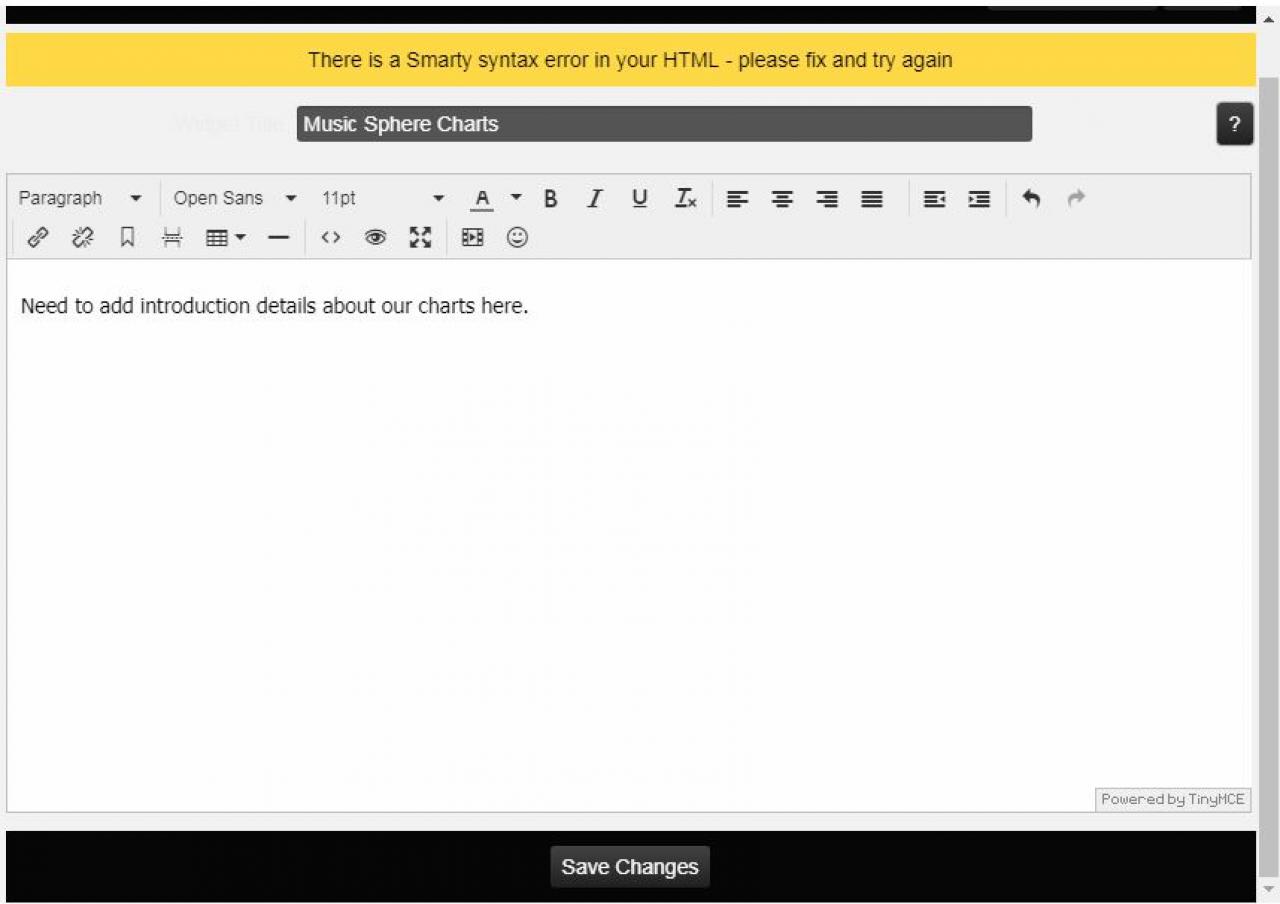The width and height of the screenshot is (1280, 904).
Task: Open the 11pt font size dropdown
Action: [382, 199]
